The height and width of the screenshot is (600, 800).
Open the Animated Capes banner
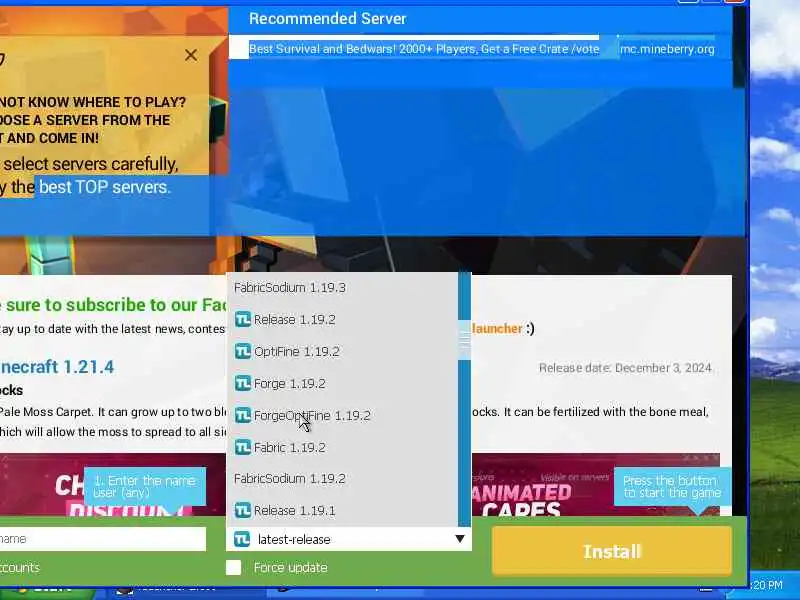[x=595, y=485]
